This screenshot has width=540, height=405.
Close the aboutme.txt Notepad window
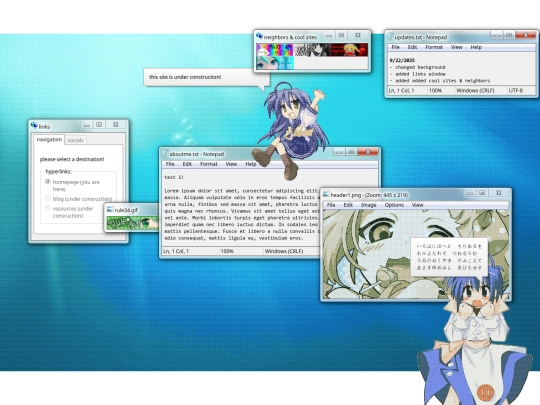tap(368, 152)
